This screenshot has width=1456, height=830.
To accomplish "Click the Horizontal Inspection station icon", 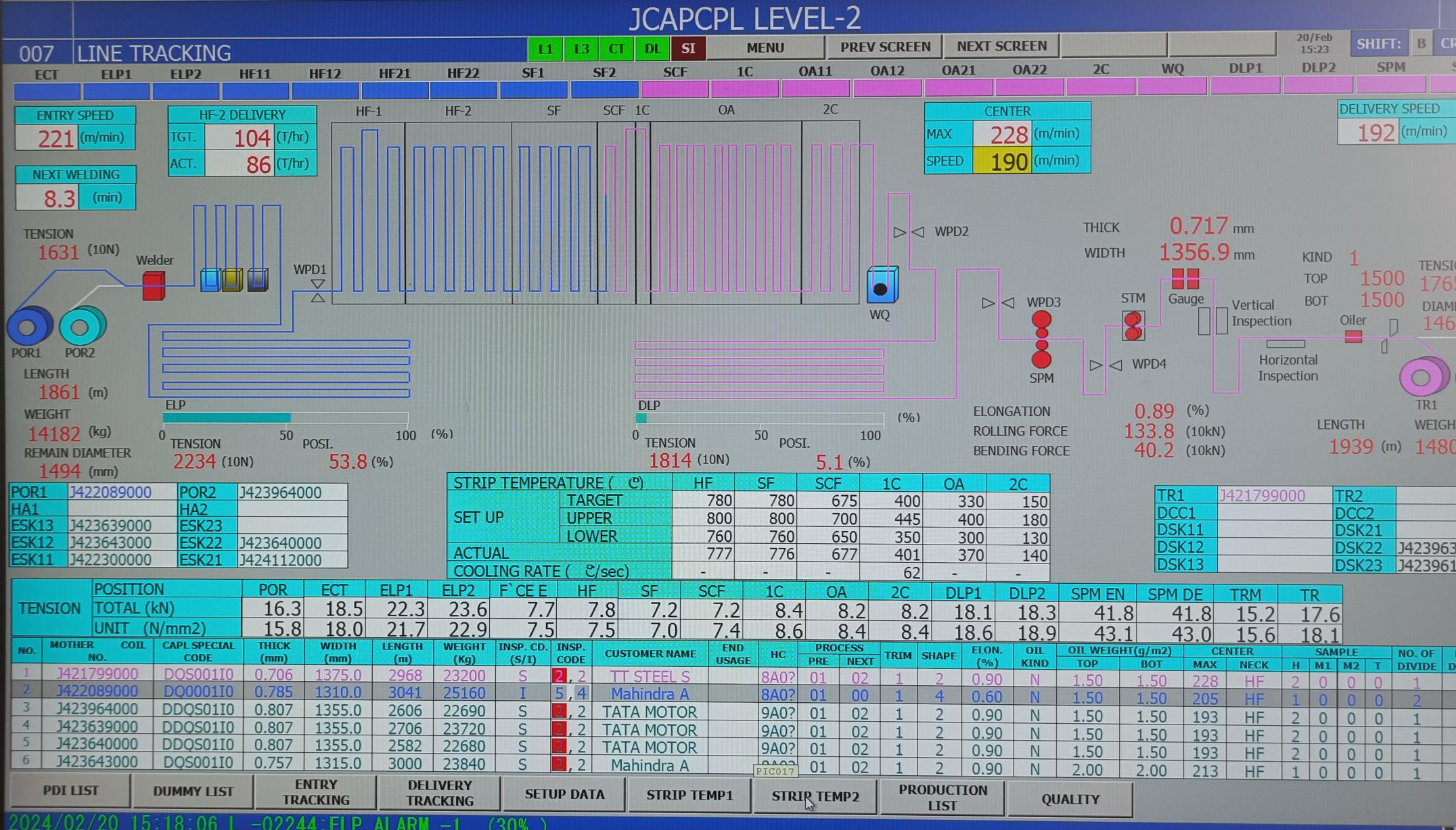I will [x=1286, y=344].
